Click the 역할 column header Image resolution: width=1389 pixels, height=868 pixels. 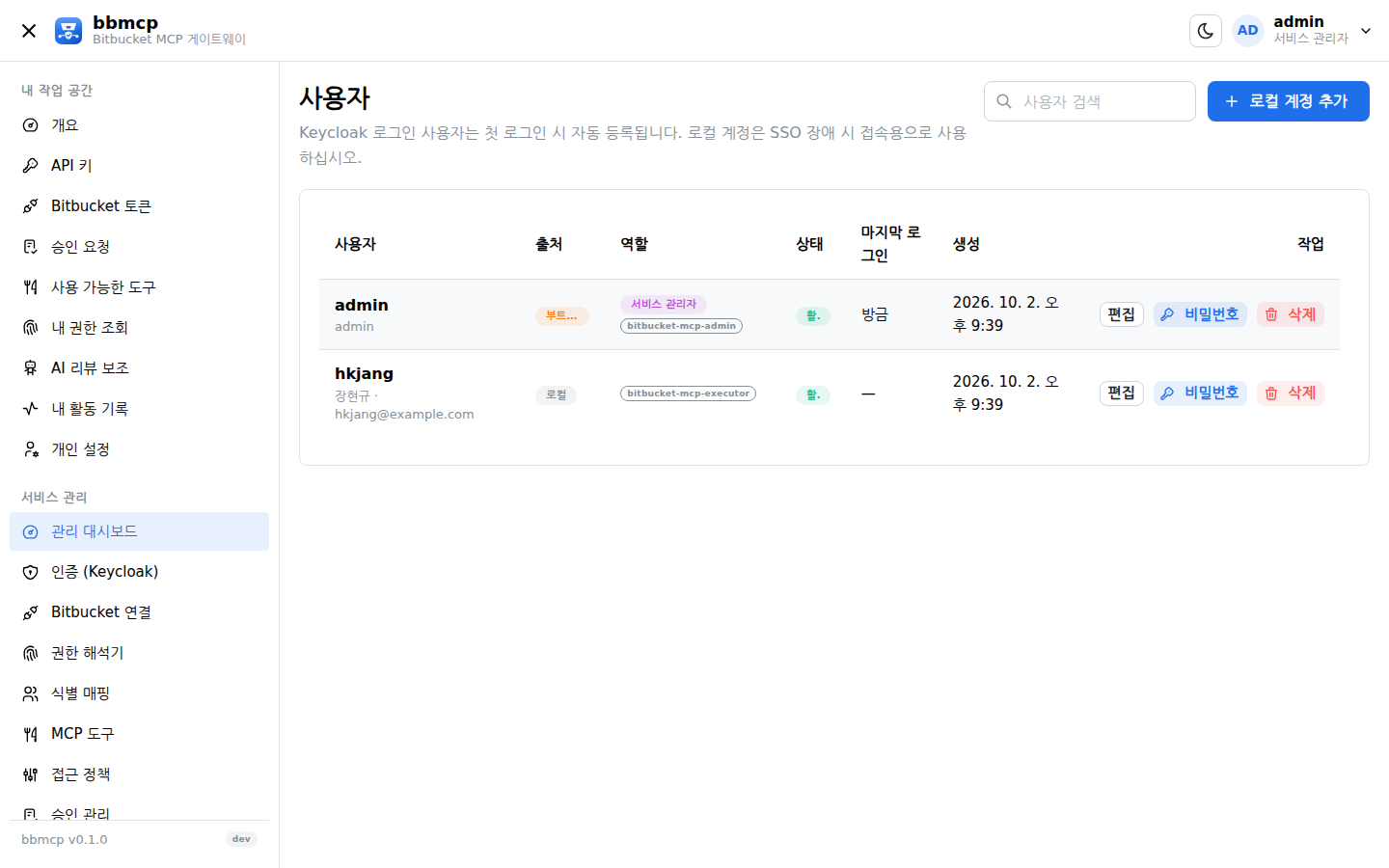(x=635, y=244)
